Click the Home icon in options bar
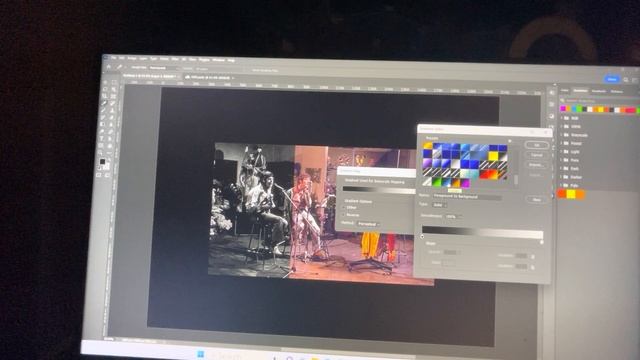The height and width of the screenshot is (360, 640). pyautogui.click(x=109, y=67)
